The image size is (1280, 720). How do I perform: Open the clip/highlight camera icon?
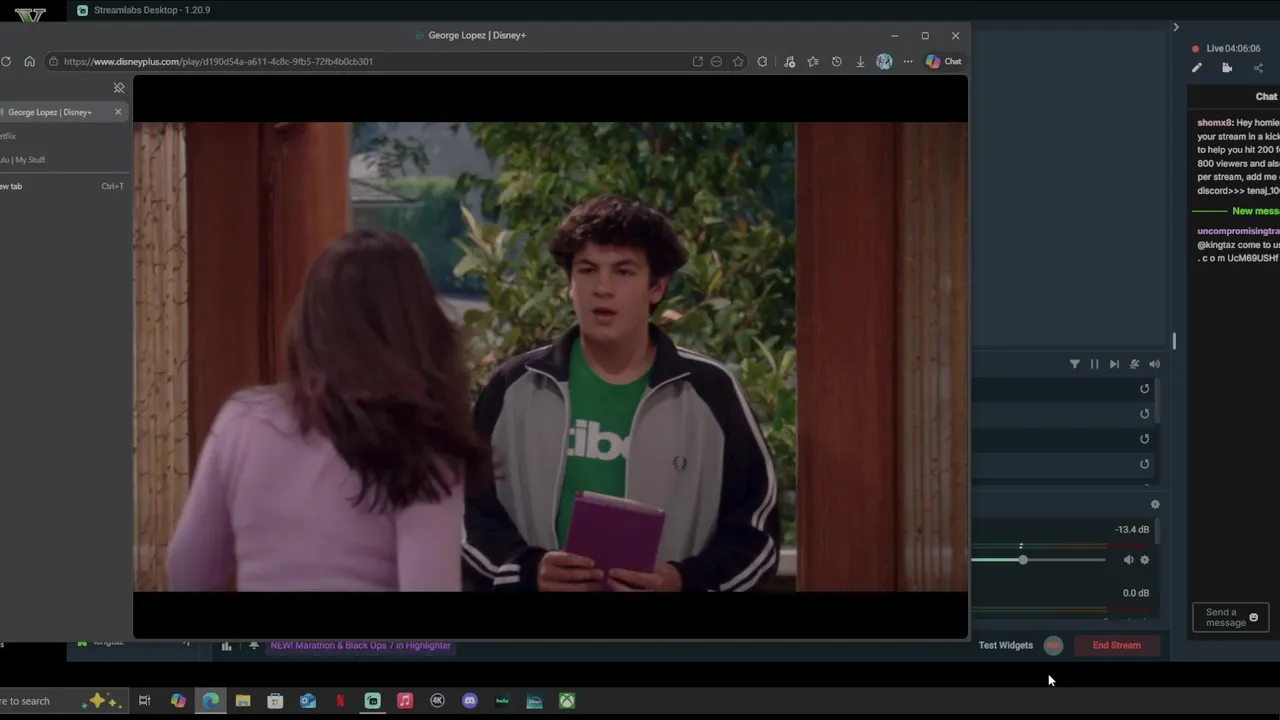click(1227, 68)
